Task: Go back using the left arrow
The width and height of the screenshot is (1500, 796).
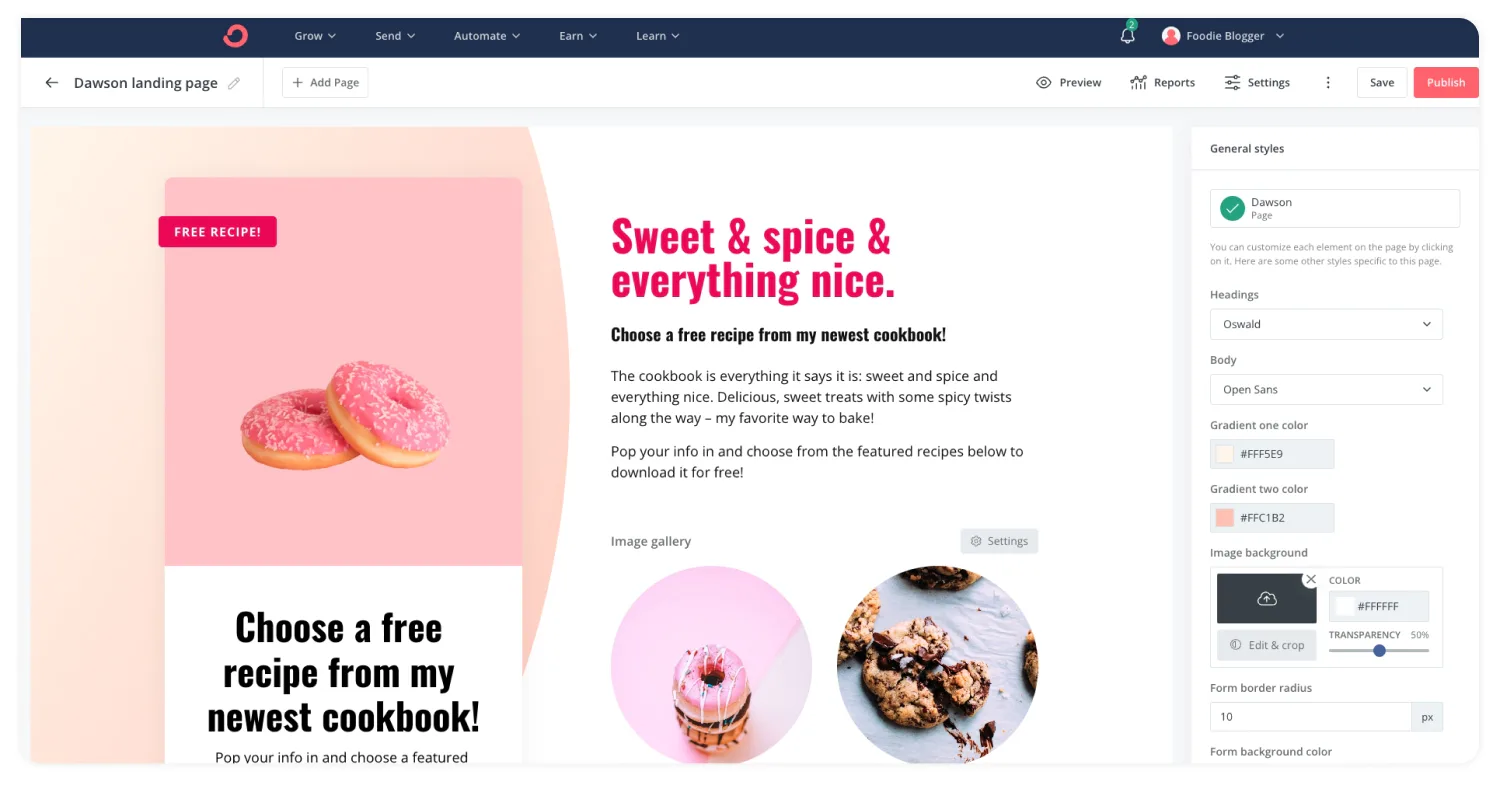Action: pyautogui.click(x=52, y=83)
